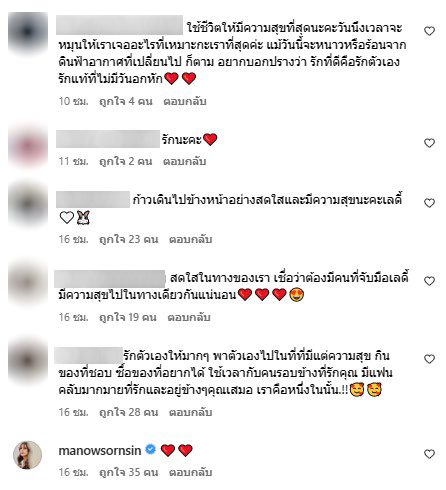View who liked: 'ถูกใจ 4 คน'

pos(126,101)
